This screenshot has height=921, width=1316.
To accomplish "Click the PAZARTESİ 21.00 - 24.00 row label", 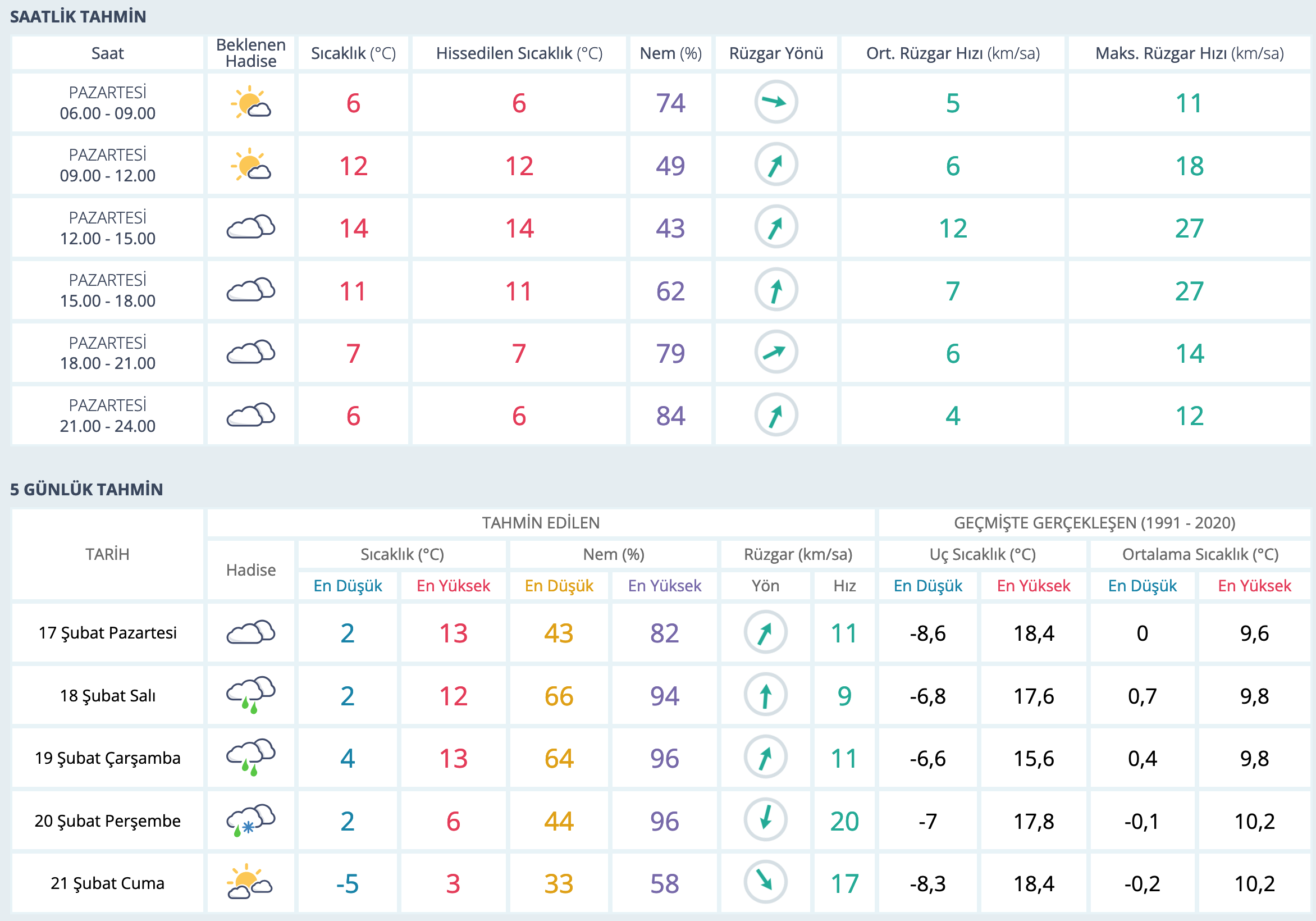I will (x=108, y=415).
